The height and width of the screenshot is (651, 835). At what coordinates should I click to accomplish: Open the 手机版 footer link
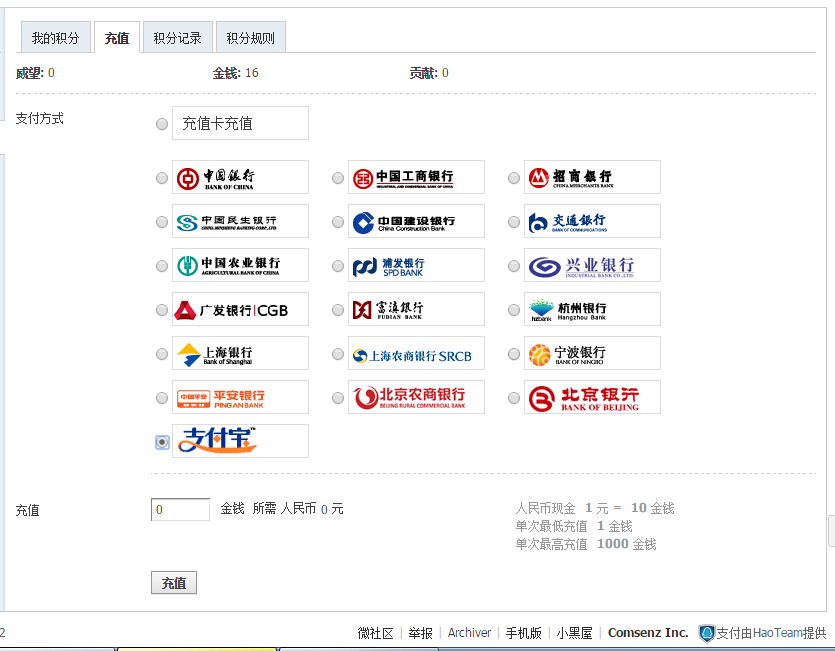coord(523,633)
